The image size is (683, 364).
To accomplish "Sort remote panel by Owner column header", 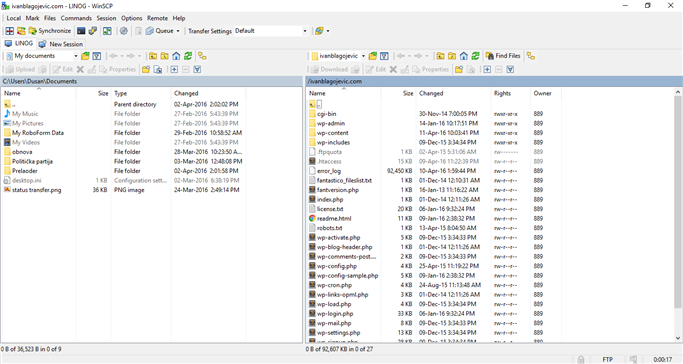I will click(x=545, y=93).
